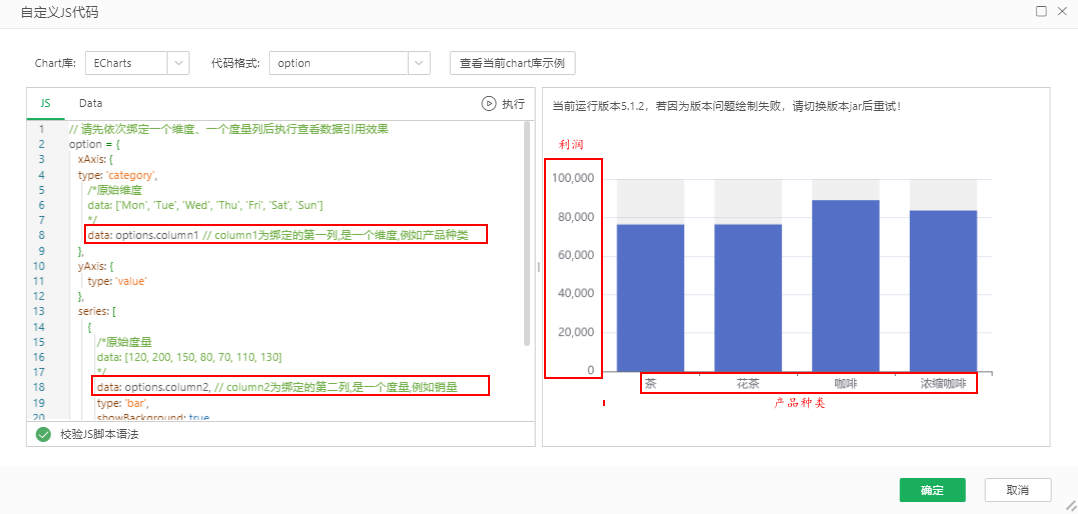Click the code editor vertical scrollbar

527,234
